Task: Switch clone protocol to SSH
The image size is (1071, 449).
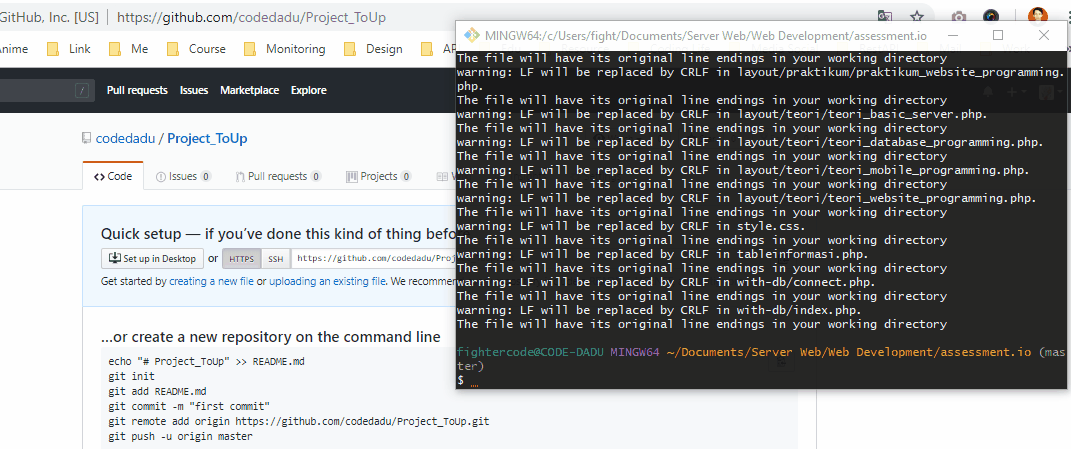Action: point(275,258)
